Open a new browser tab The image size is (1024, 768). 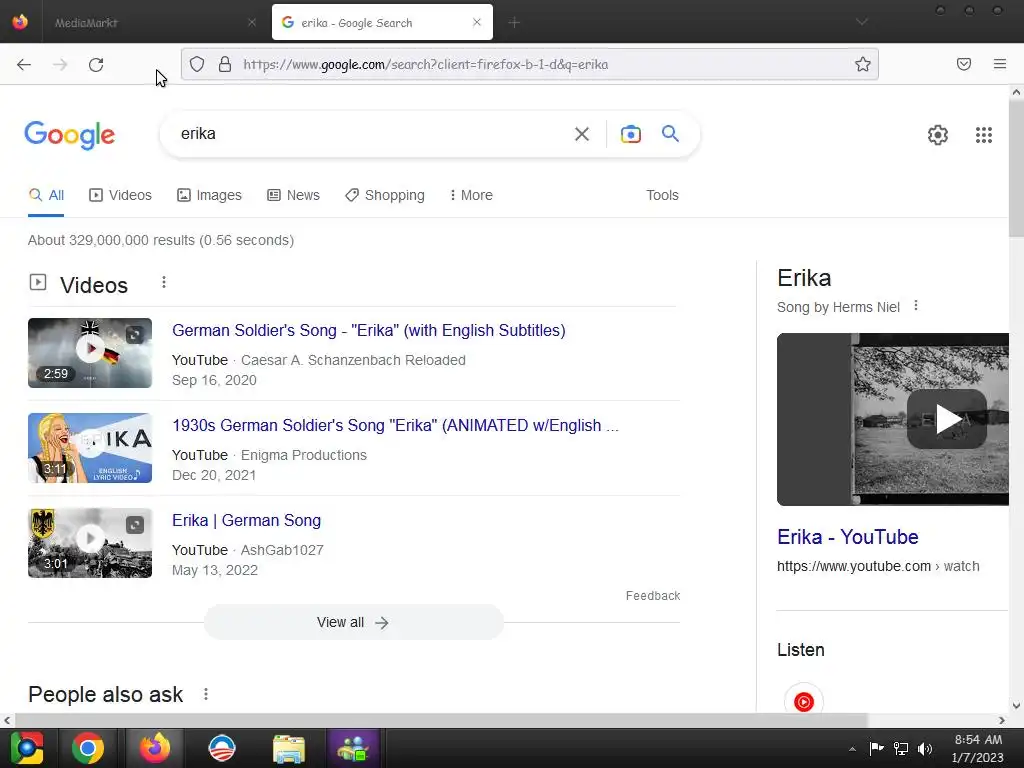point(514,23)
